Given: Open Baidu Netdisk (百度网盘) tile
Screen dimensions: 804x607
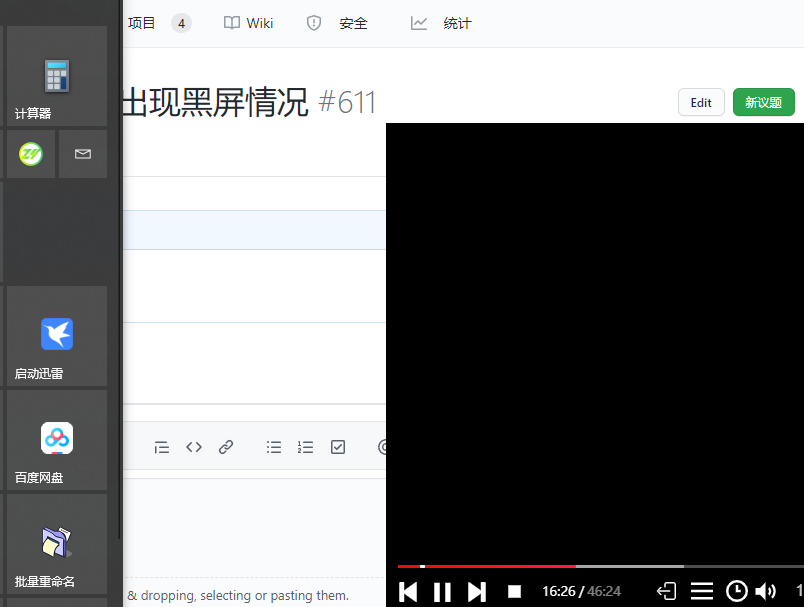Looking at the screenshot, I should click(x=57, y=440).
